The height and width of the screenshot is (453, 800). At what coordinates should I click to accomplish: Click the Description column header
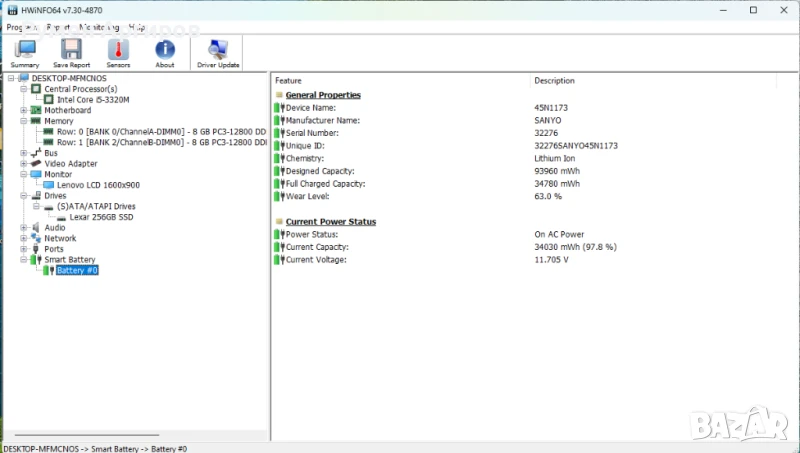click(x=554, y=80)
